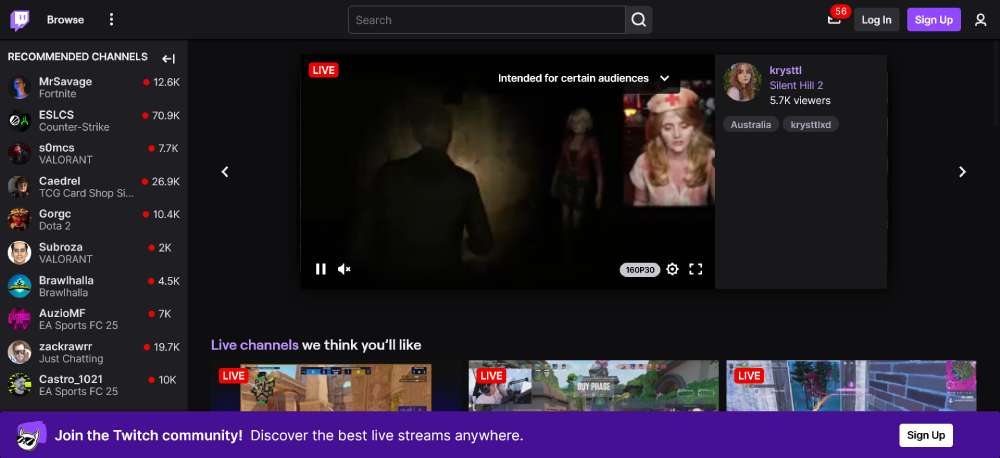Open the video player settings gear

click(672, 269)
